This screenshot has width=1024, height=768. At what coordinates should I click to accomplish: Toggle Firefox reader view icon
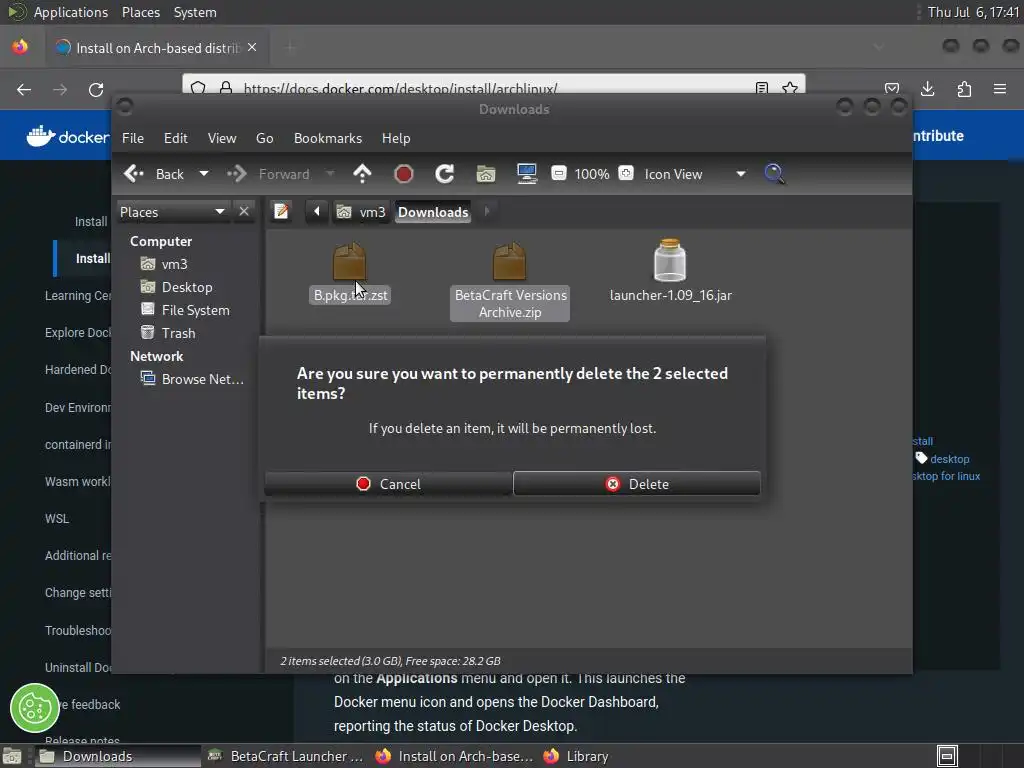761,88
